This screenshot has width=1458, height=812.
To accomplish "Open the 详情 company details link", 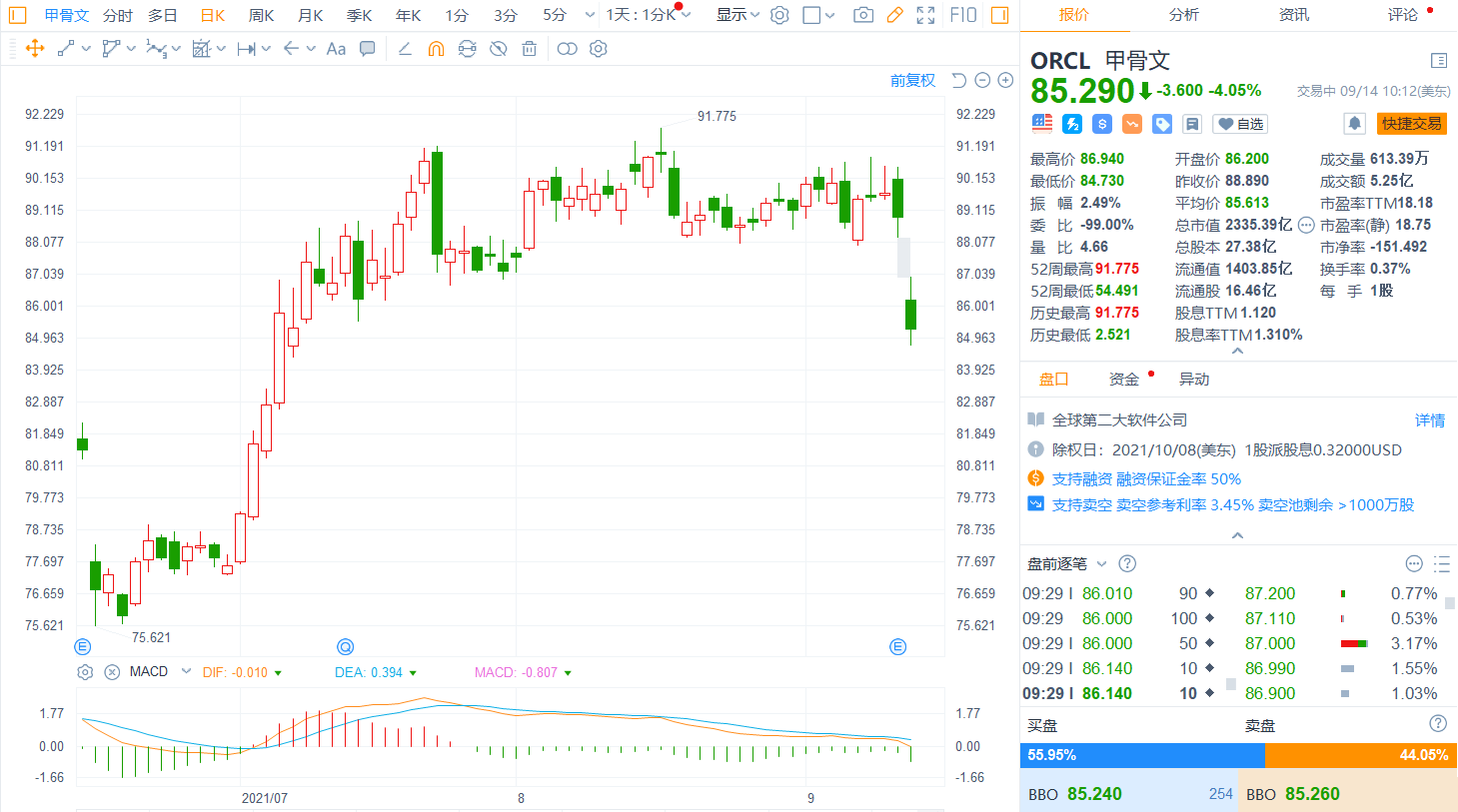I will (x=1429, y=420).
